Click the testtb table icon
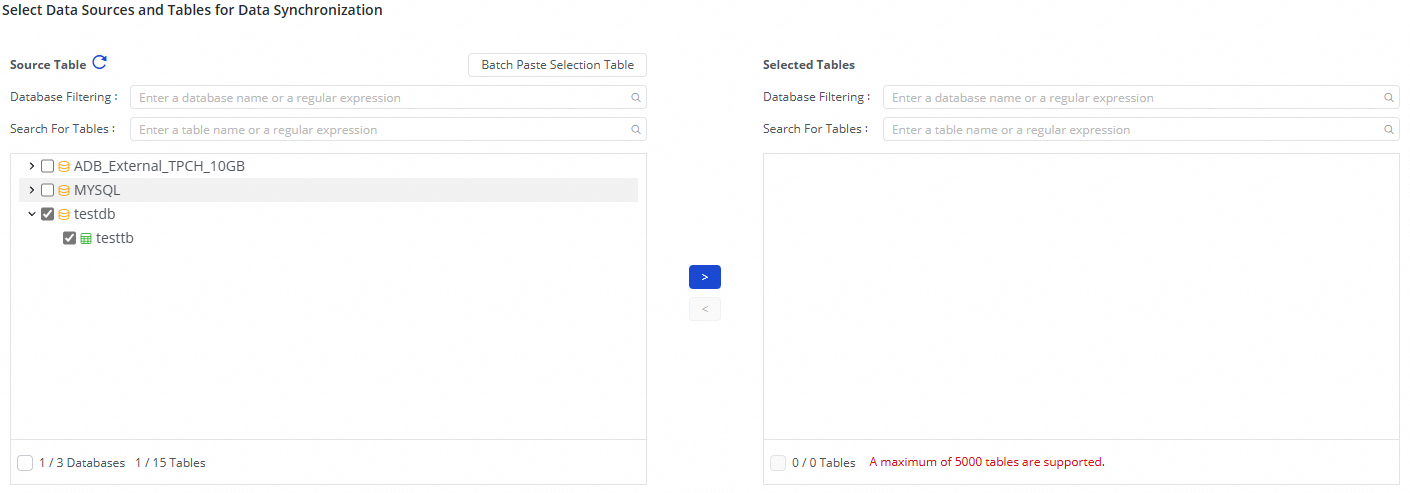The height and width of the screenshot is (493, 1410). [86, 239]
